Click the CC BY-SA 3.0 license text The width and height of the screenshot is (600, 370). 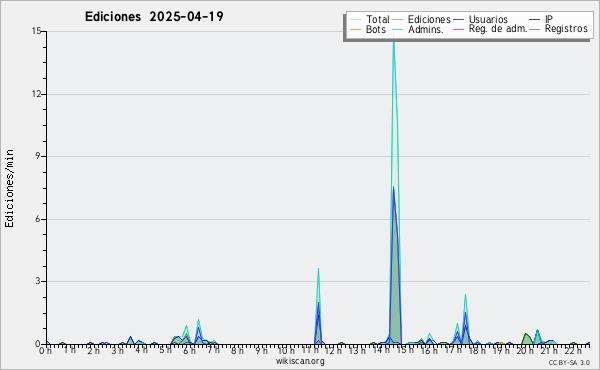[569, 362]
